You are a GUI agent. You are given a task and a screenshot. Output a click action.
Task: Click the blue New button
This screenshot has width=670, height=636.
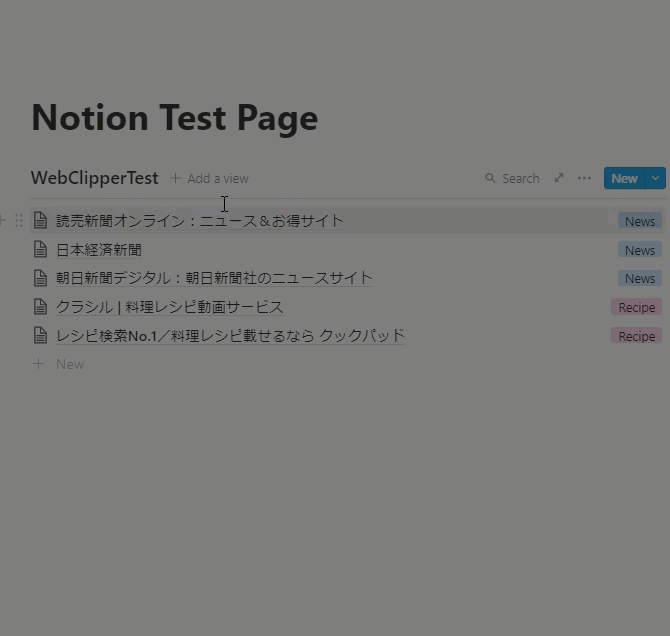(x=624, y=178)
